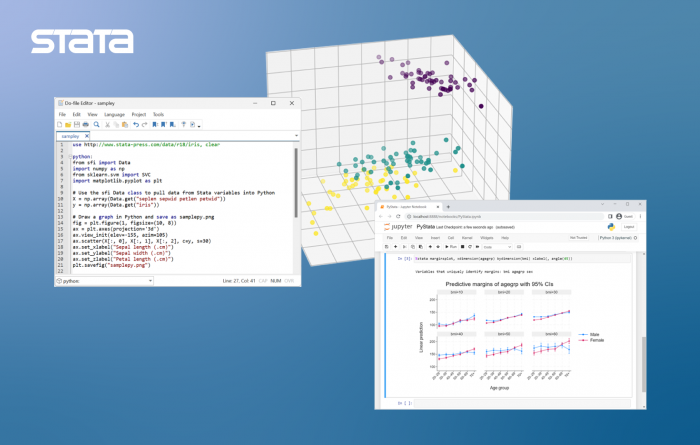Open the Jupyter Insert menu
The height and width of the screenshot is (445, 700).
pyautogui.click(x=435, y=238)
